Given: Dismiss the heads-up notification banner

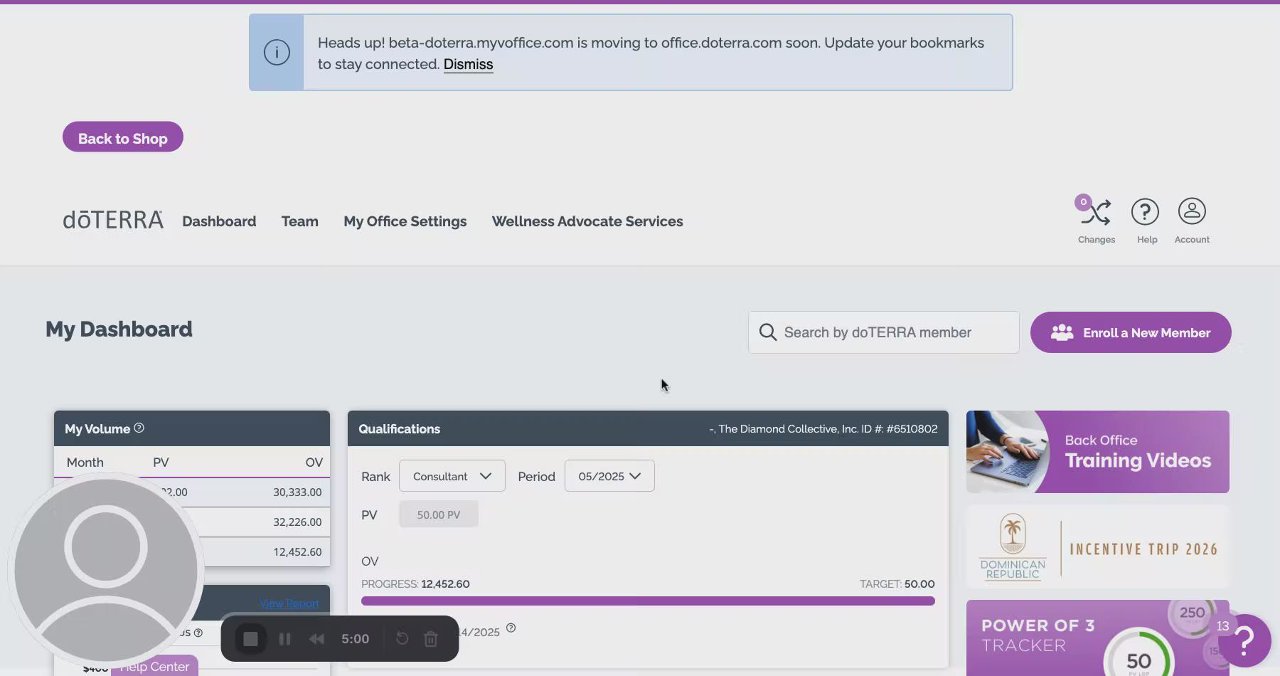Looking at the screenshot, I should (x=468, y=64).
